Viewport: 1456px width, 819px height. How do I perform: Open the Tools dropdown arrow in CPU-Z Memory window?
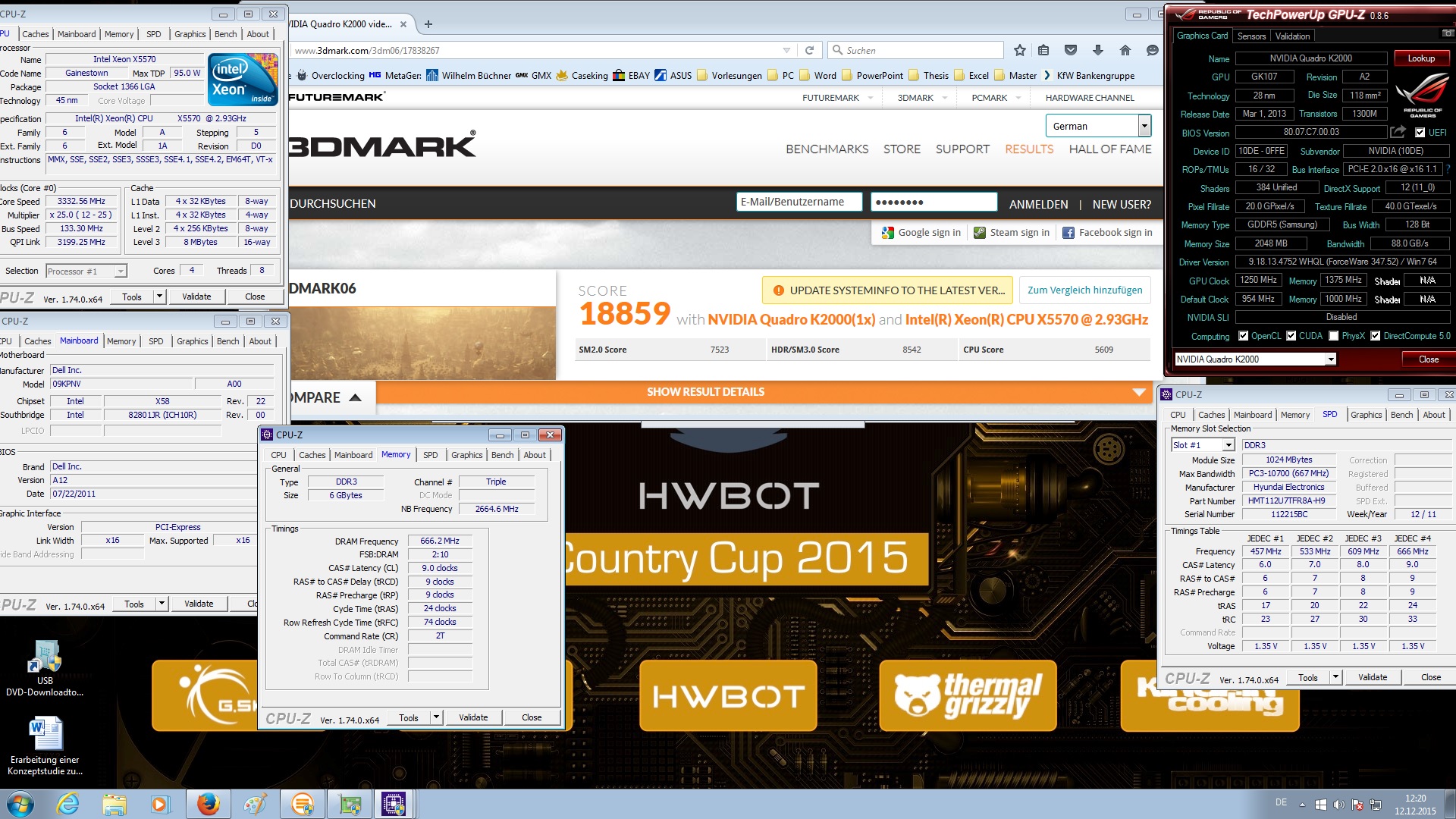[436, 717]
